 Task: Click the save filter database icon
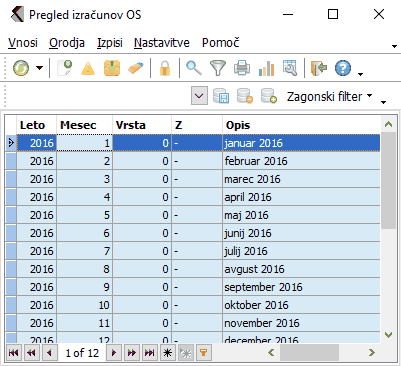221,96
